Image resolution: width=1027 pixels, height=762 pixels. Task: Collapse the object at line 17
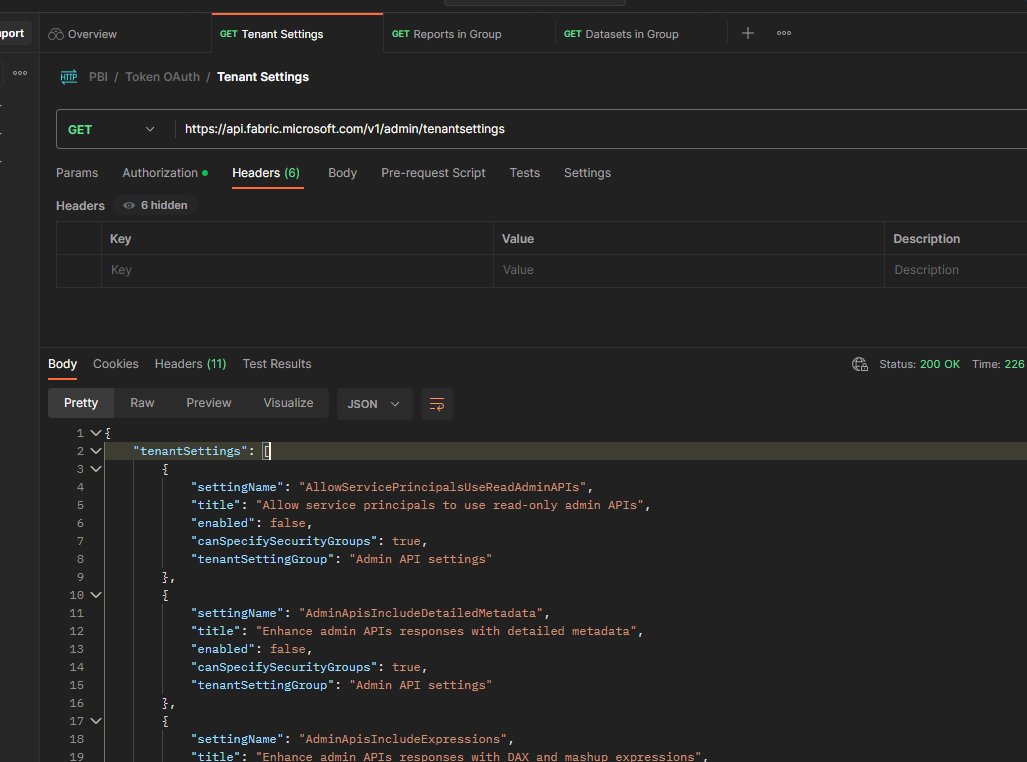[96, 721]
